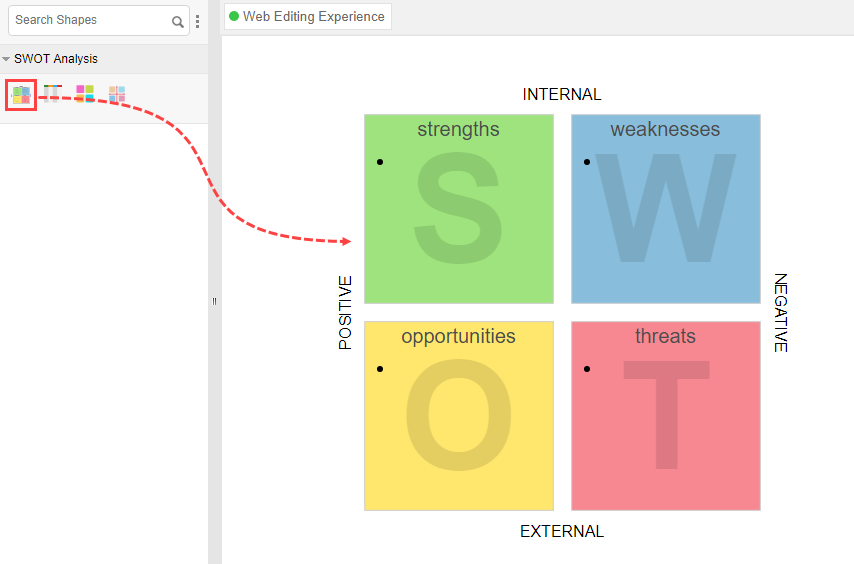Click the POSITIVE vertical label

[x=346, y=312]
